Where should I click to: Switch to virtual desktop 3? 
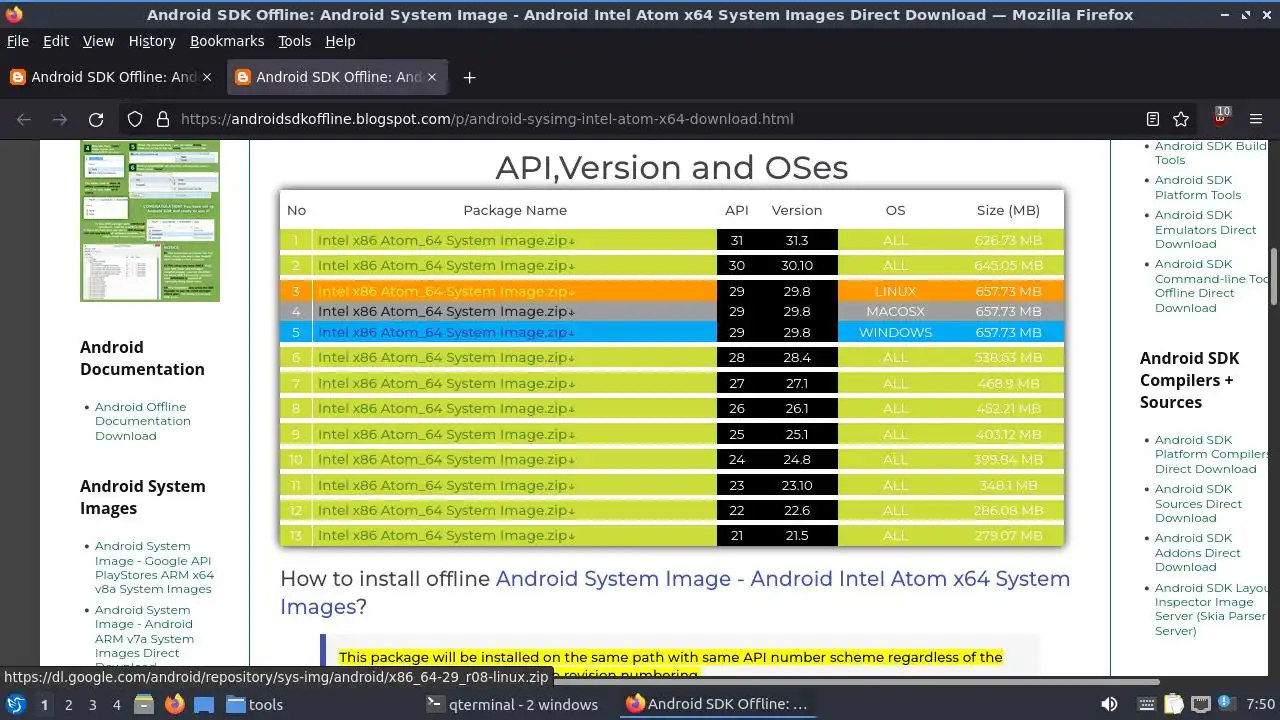[x=92, y=704]
